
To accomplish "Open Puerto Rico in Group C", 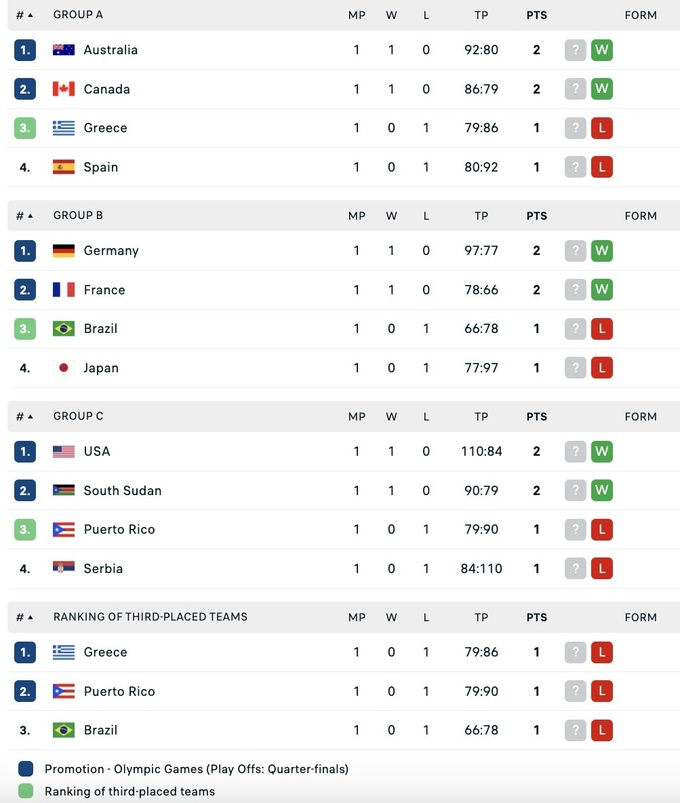I will pyautogui.click(x=119, y=530).
